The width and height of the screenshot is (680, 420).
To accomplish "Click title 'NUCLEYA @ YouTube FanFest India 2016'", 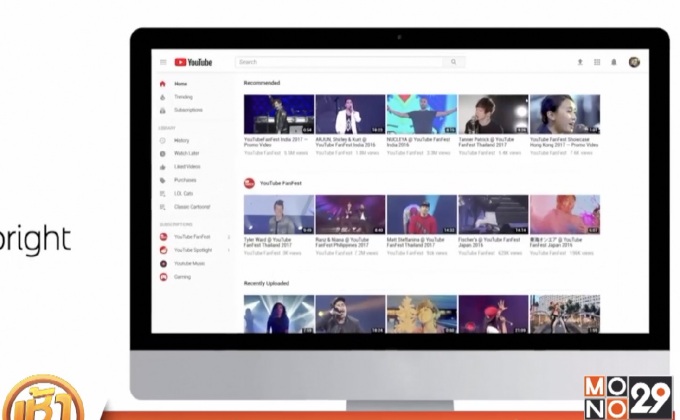I will pos(418,142).
